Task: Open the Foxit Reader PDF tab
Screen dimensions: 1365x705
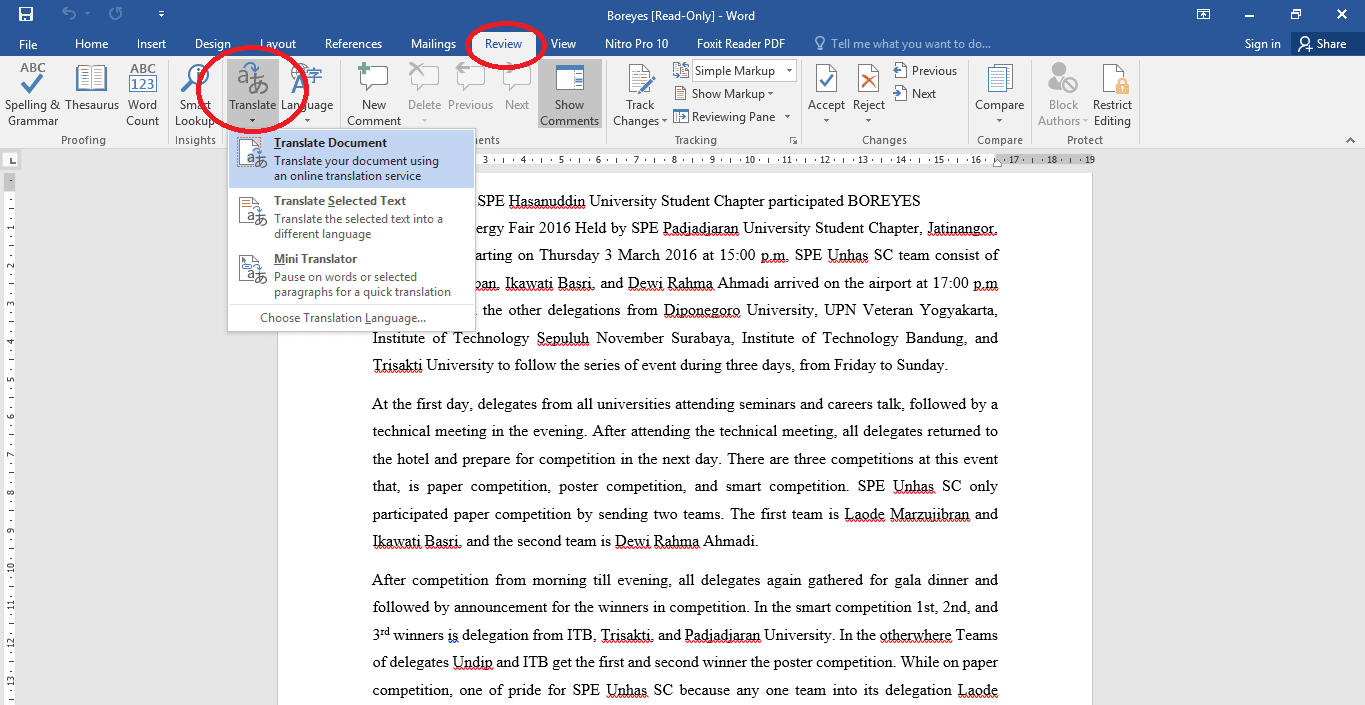Action: 741,44
